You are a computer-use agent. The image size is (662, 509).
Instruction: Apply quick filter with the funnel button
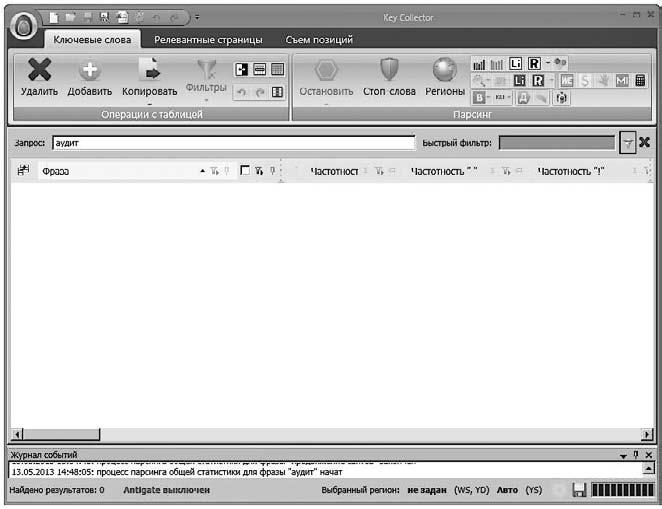coord(627,143)
